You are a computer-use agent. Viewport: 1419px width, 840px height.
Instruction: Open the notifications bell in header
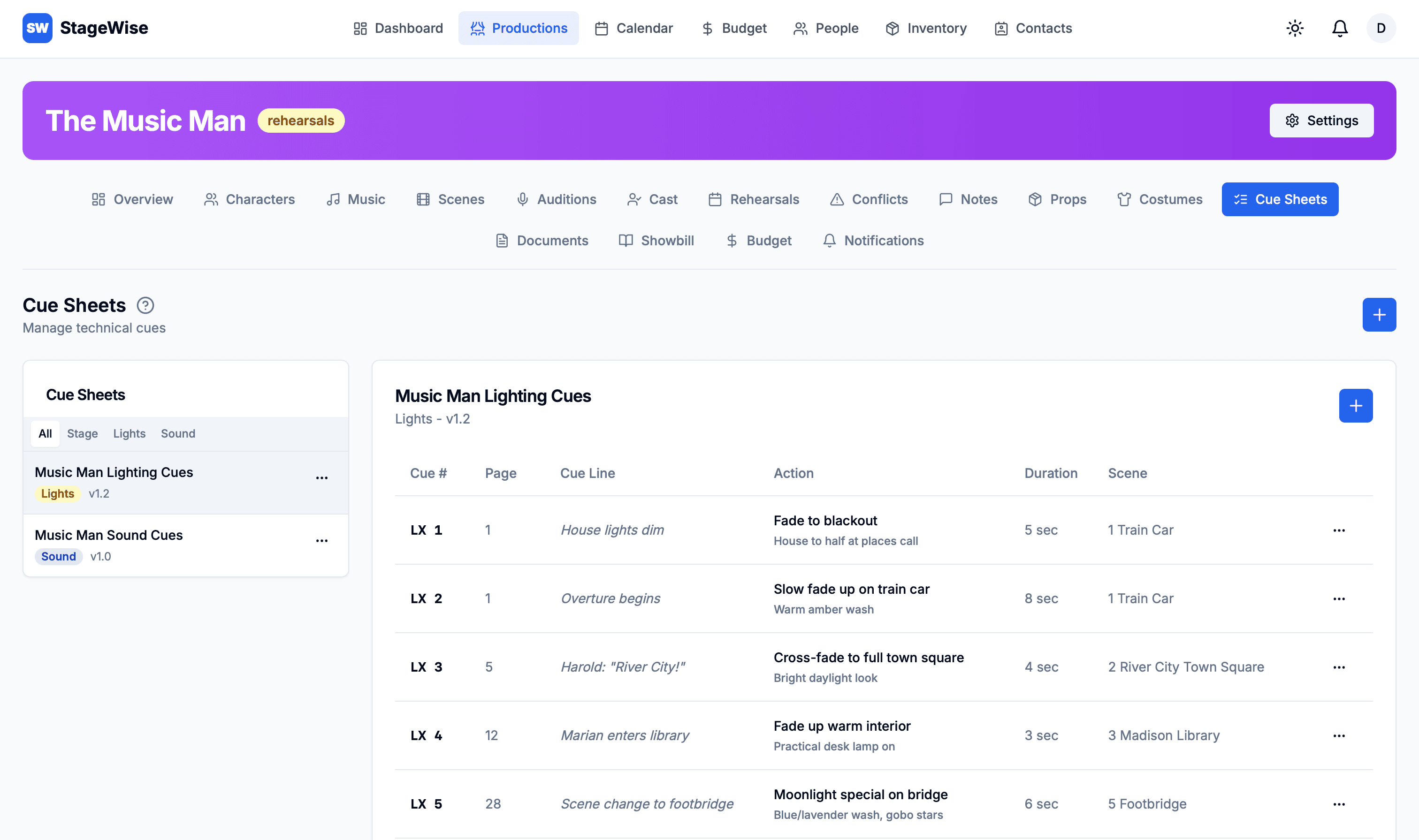(x=1339, y=28)
